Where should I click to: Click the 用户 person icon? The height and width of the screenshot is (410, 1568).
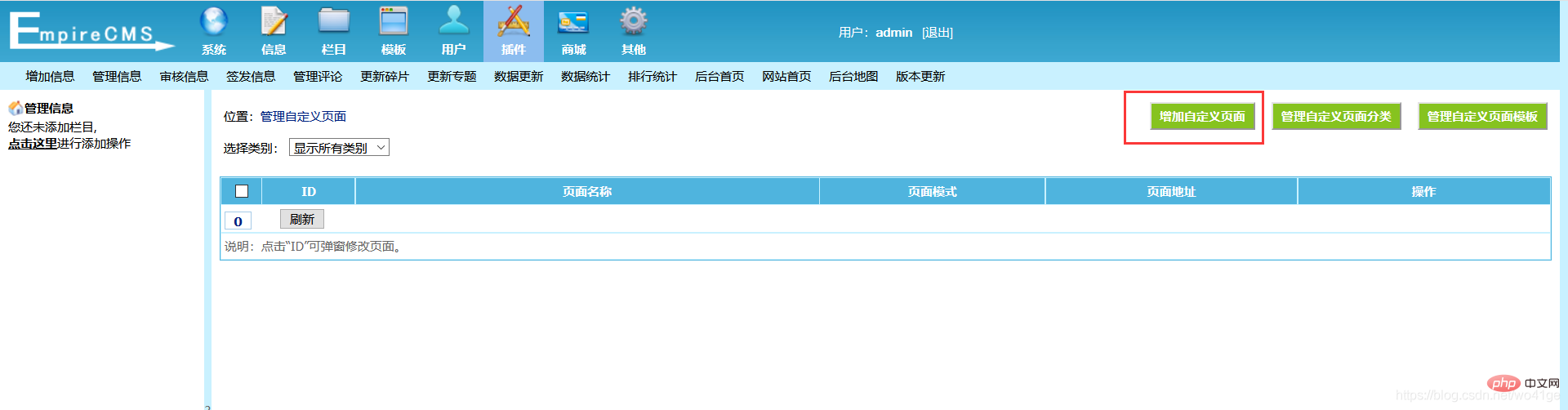coord(453,22)
